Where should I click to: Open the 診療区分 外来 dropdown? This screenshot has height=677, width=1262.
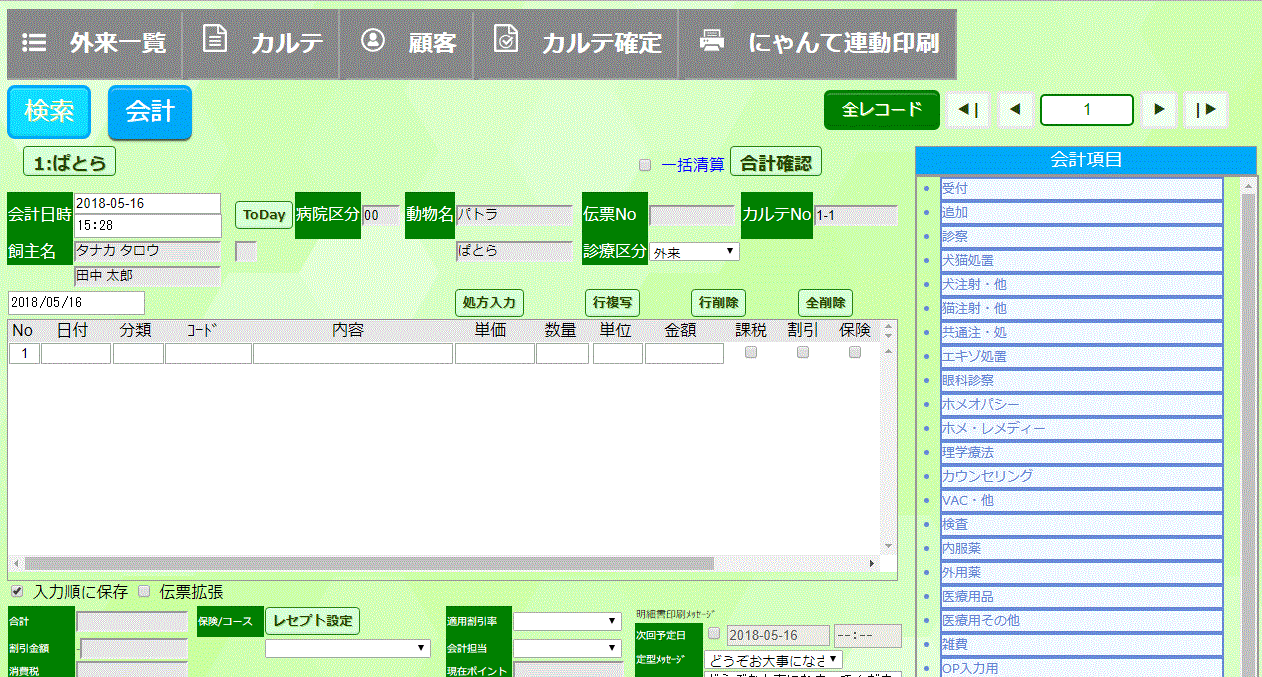click(x=694, y=252)
